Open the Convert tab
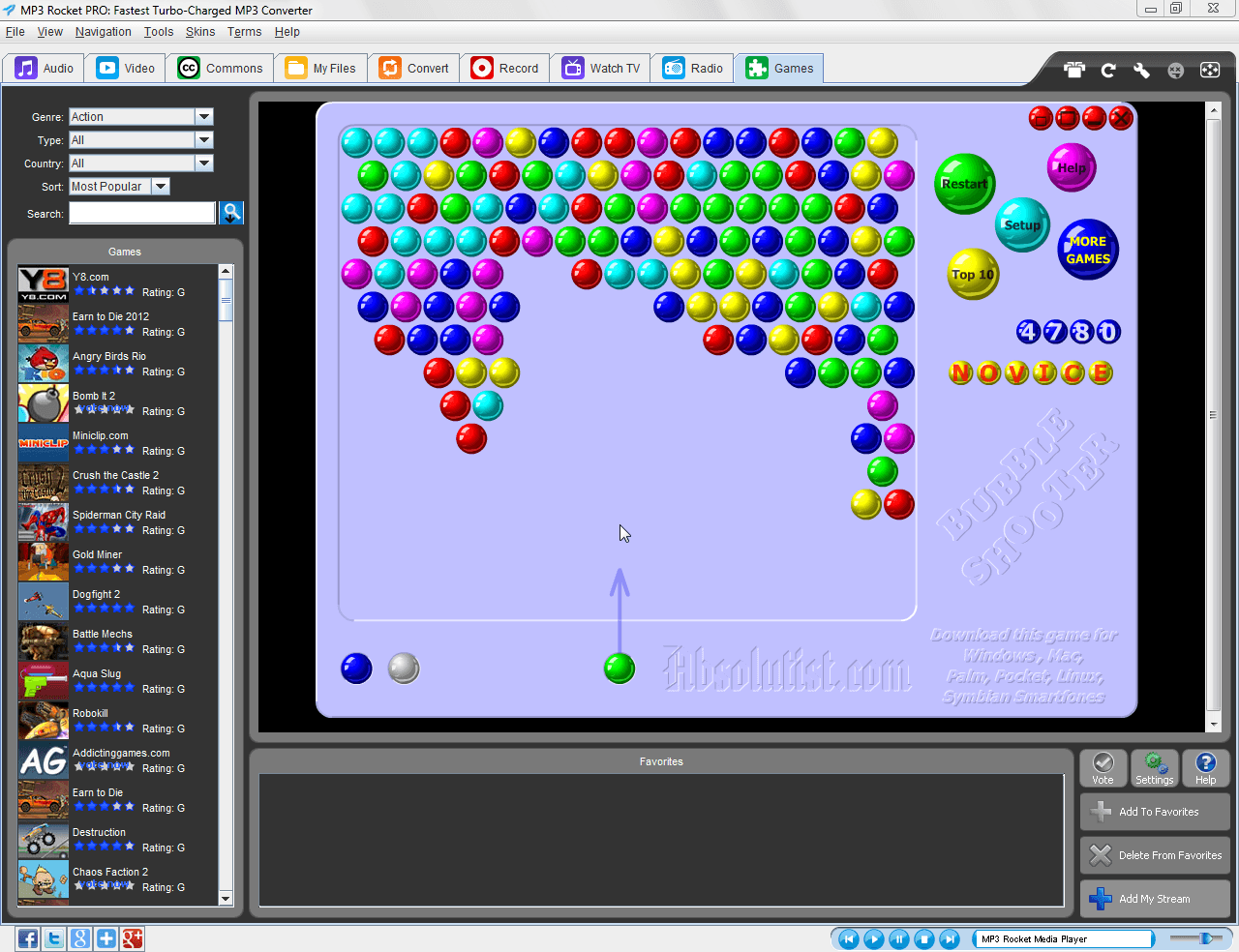The image size is (1239, 952). 414,69
